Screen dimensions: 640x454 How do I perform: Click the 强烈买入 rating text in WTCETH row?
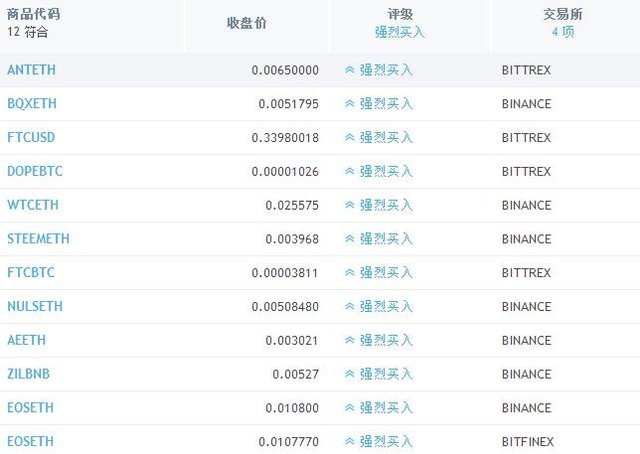[x=386, y=205]
